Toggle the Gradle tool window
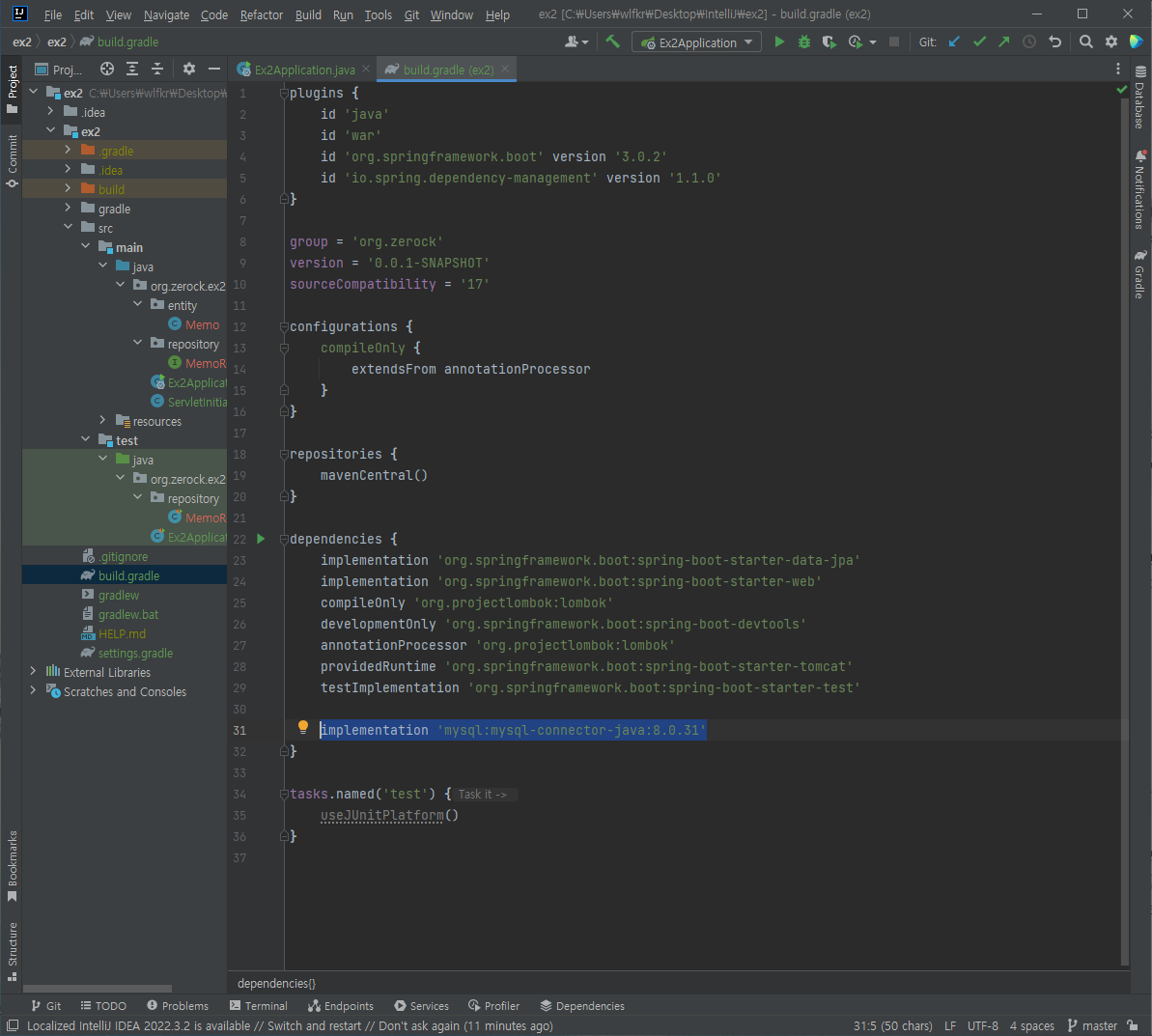The image size is (1152, 1036). [x=1139, y=274]
